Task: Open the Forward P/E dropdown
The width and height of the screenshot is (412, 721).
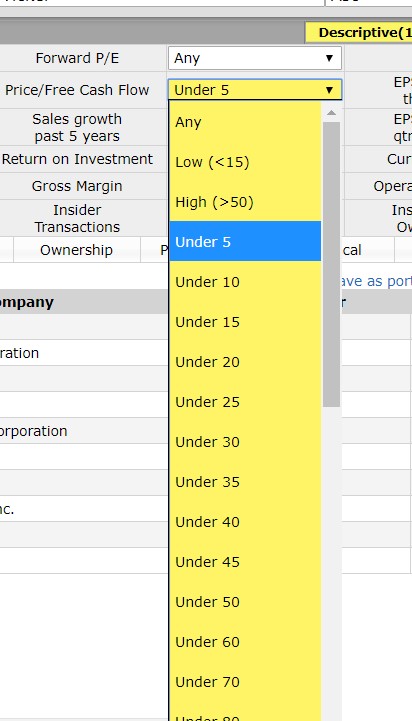Action: click(255, 58)
